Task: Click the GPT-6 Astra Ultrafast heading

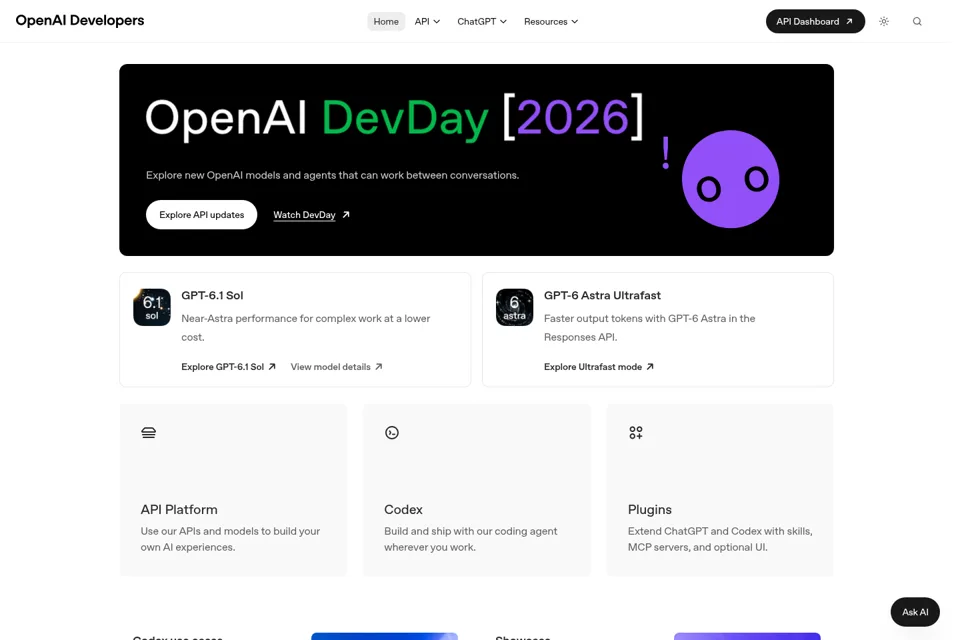Action: tap(602, 295)
